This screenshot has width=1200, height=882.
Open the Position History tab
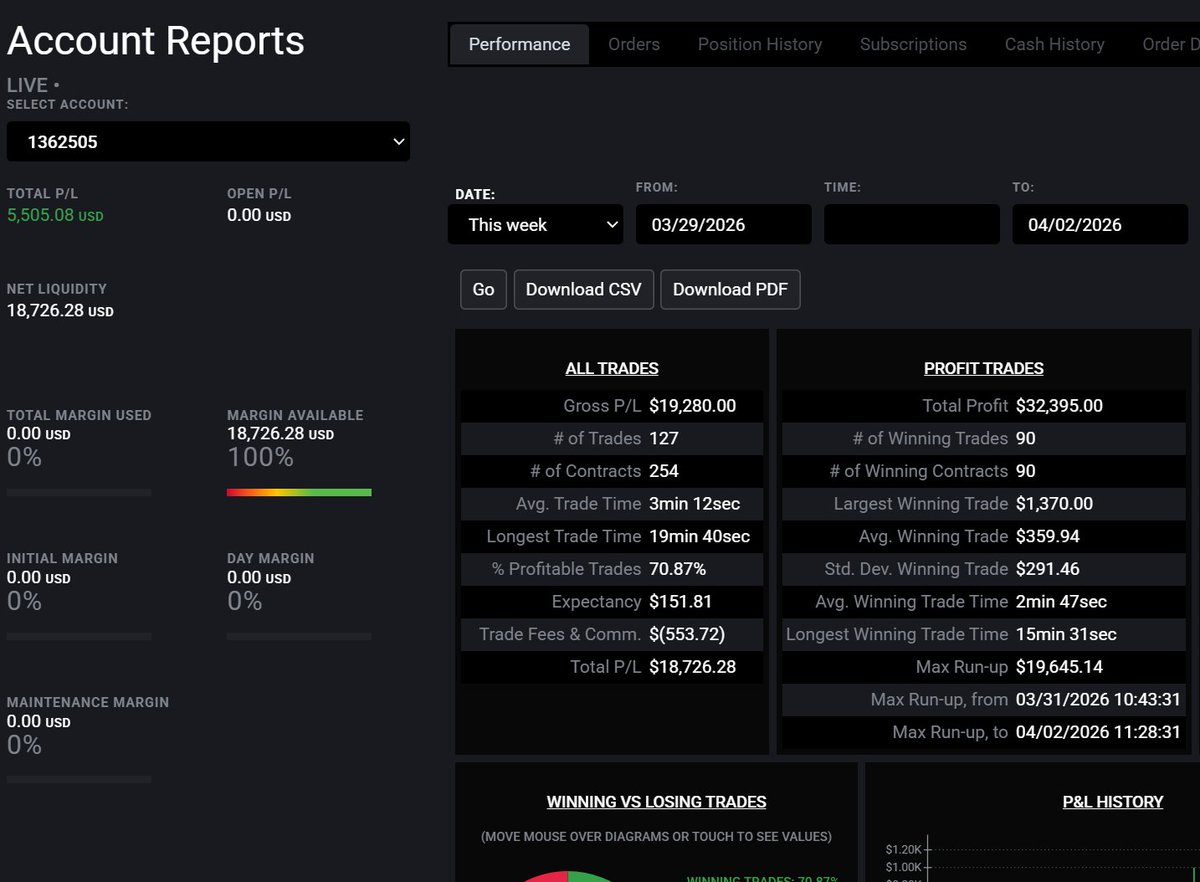760,44
